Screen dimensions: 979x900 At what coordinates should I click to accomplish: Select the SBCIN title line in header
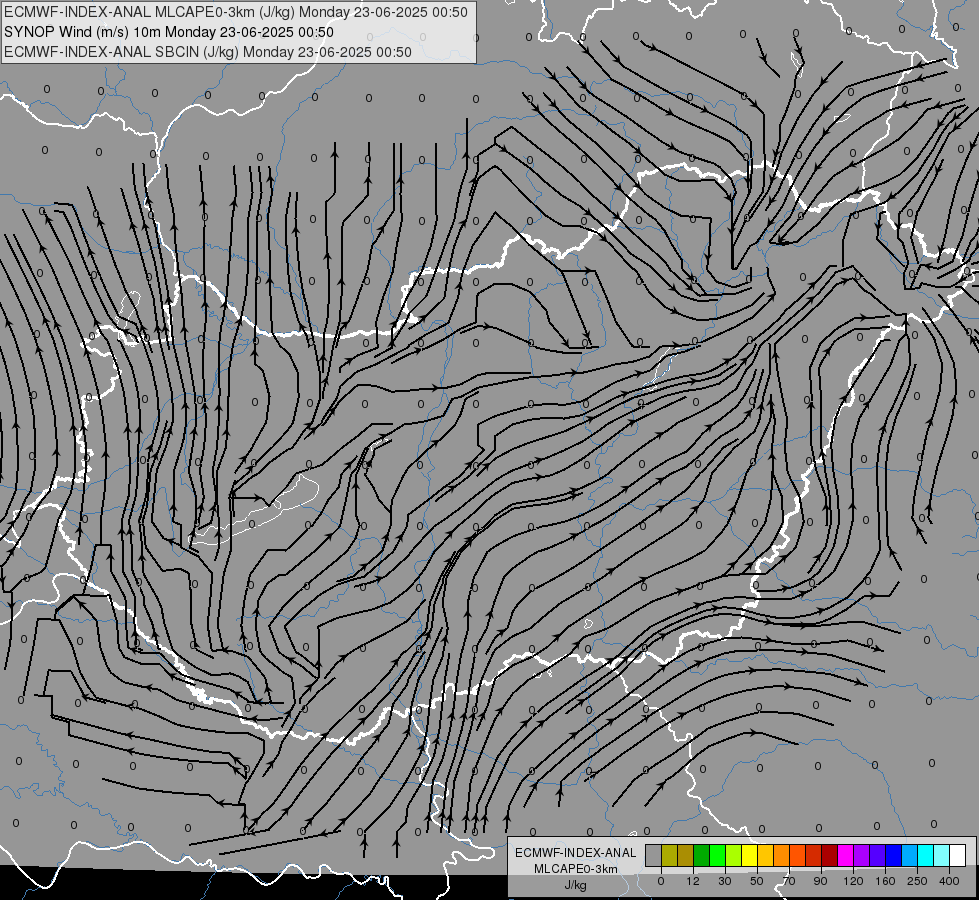click(x=208, y=52)
